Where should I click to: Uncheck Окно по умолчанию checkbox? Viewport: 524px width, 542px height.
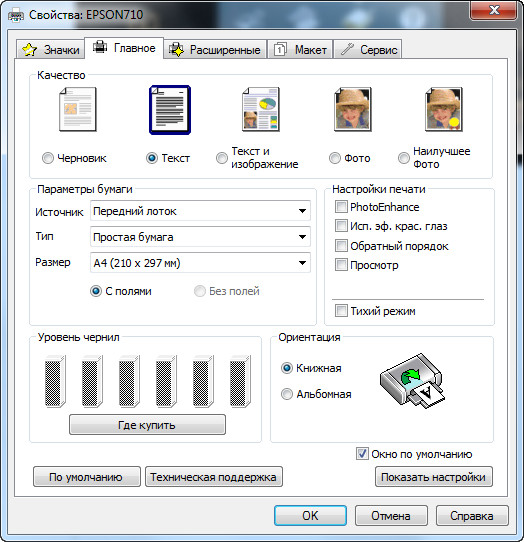(362, 454)
